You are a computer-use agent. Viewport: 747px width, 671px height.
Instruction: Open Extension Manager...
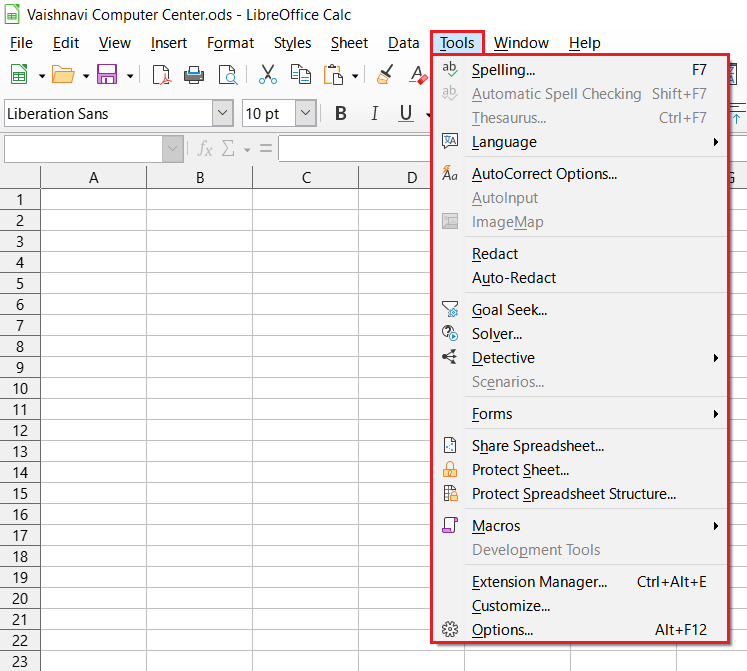point(580,582)
